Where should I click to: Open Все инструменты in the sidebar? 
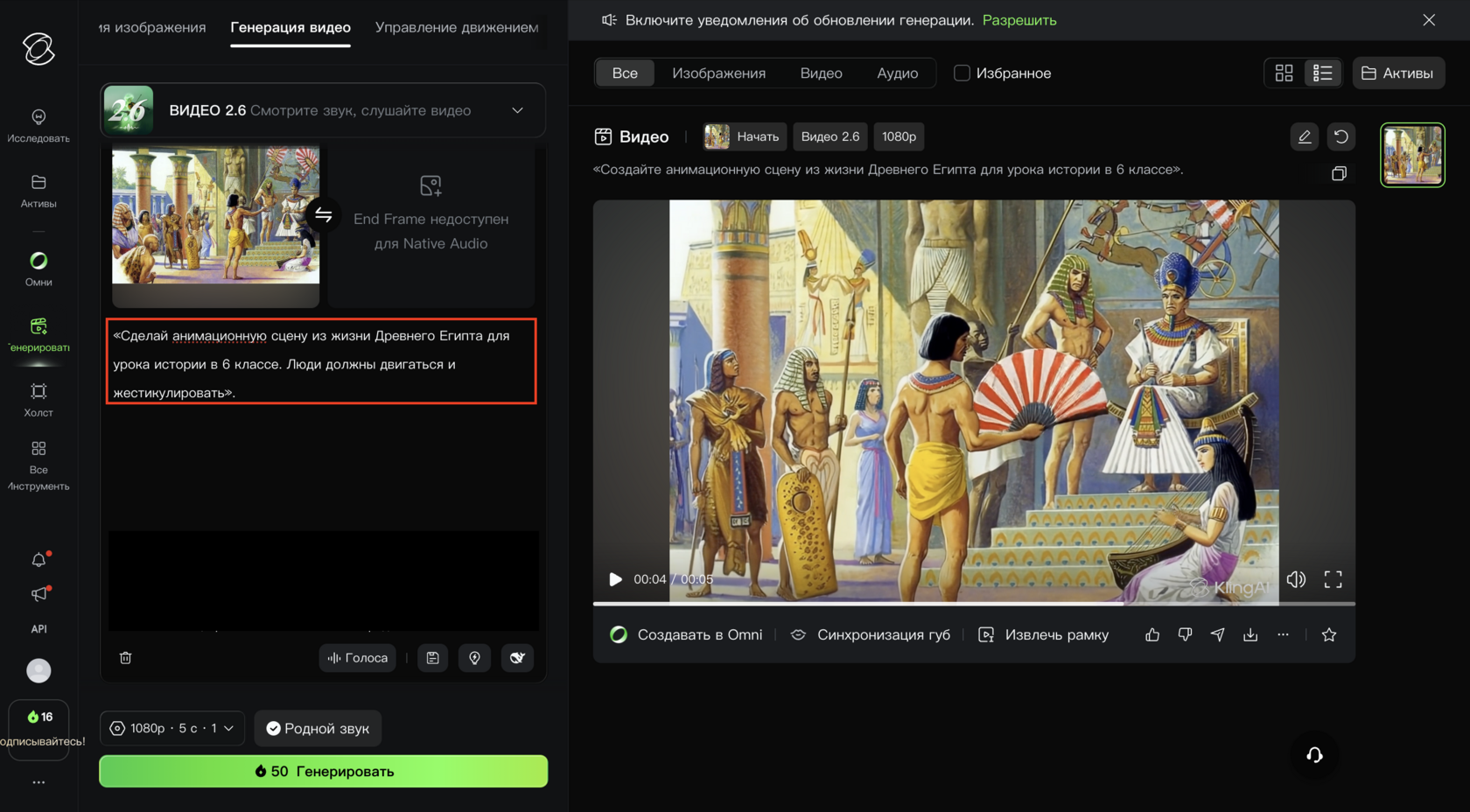coord(38,465)
